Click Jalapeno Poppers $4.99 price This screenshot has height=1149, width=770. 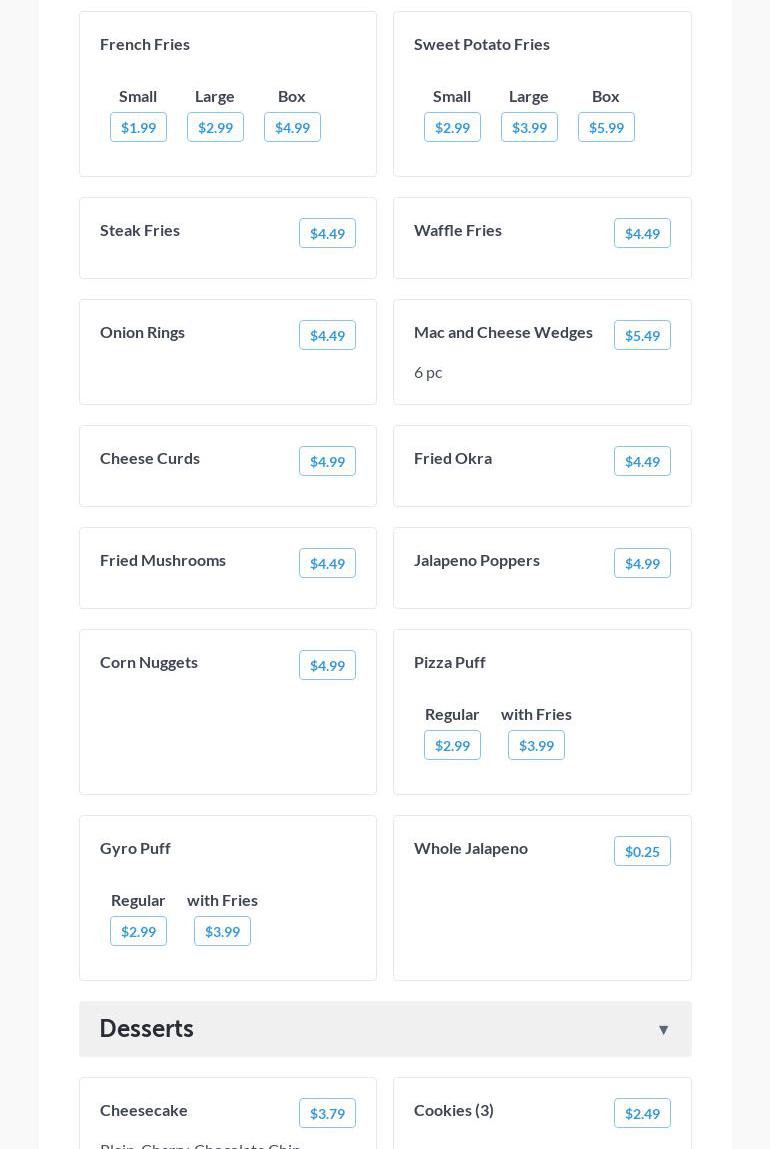(642, 563)
